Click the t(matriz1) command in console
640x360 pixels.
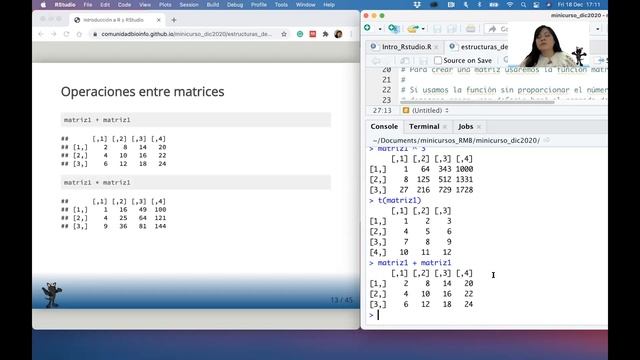click(399, 200)
